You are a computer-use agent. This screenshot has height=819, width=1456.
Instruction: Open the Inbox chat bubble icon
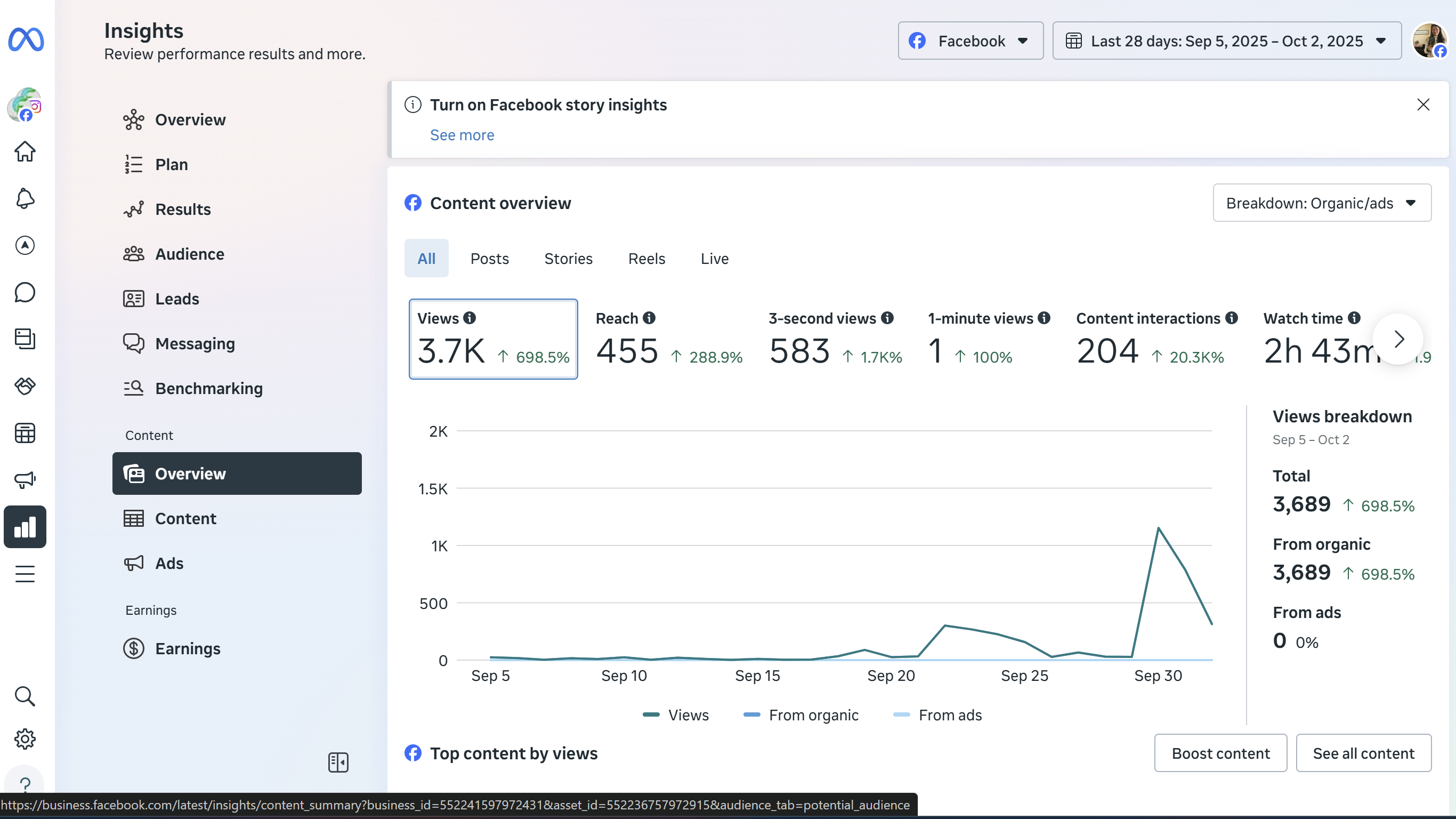pos(25,292)
